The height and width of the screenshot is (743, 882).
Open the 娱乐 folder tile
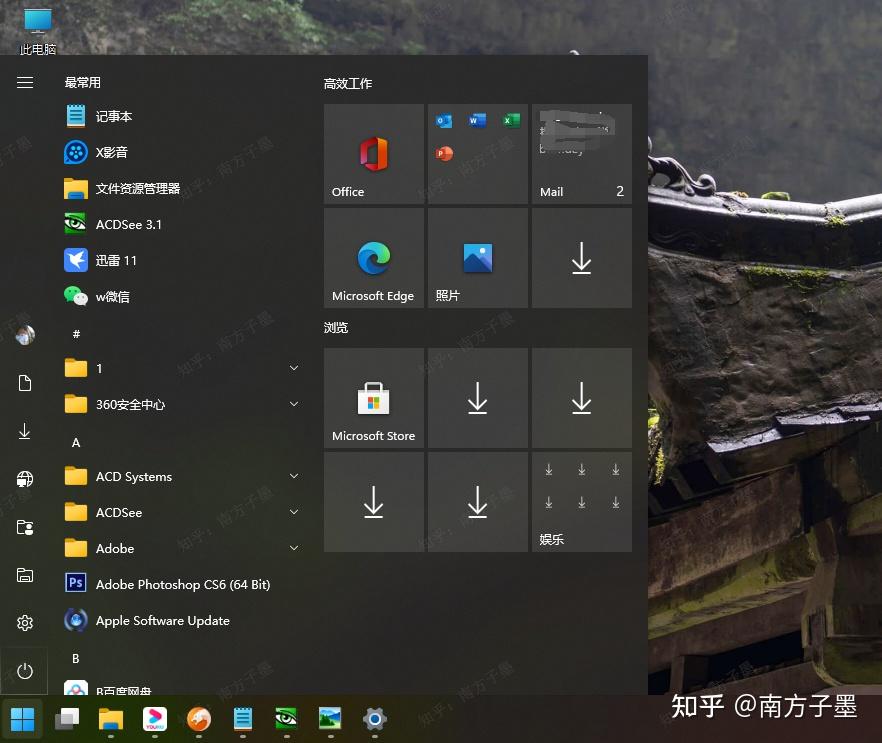tap(582, 502)
